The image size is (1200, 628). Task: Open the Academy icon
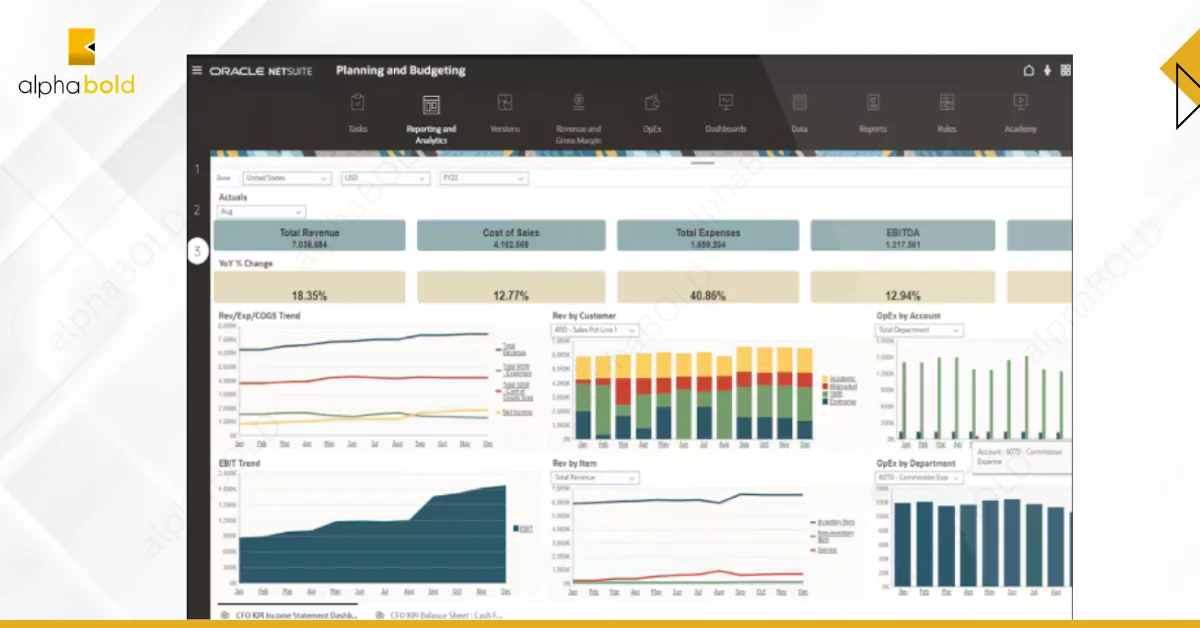(1020, 103)
